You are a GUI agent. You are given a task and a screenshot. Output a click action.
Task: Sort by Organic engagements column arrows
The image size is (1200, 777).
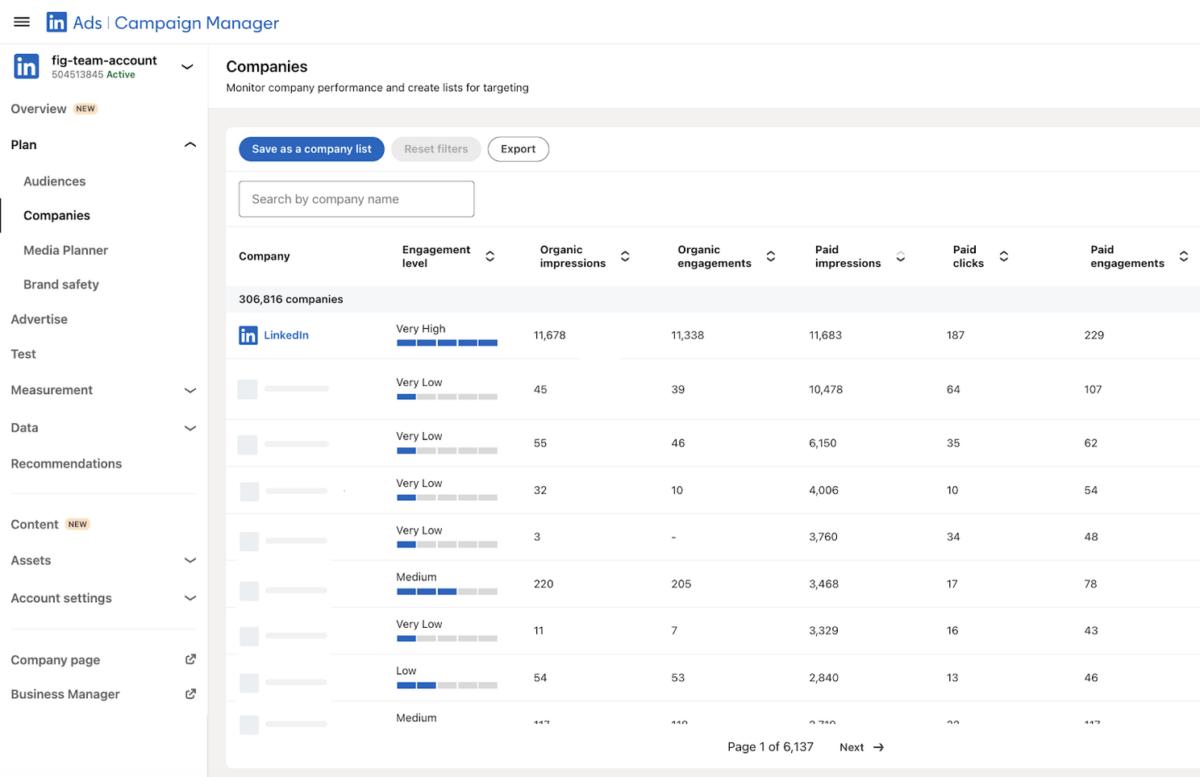point(771,257)
